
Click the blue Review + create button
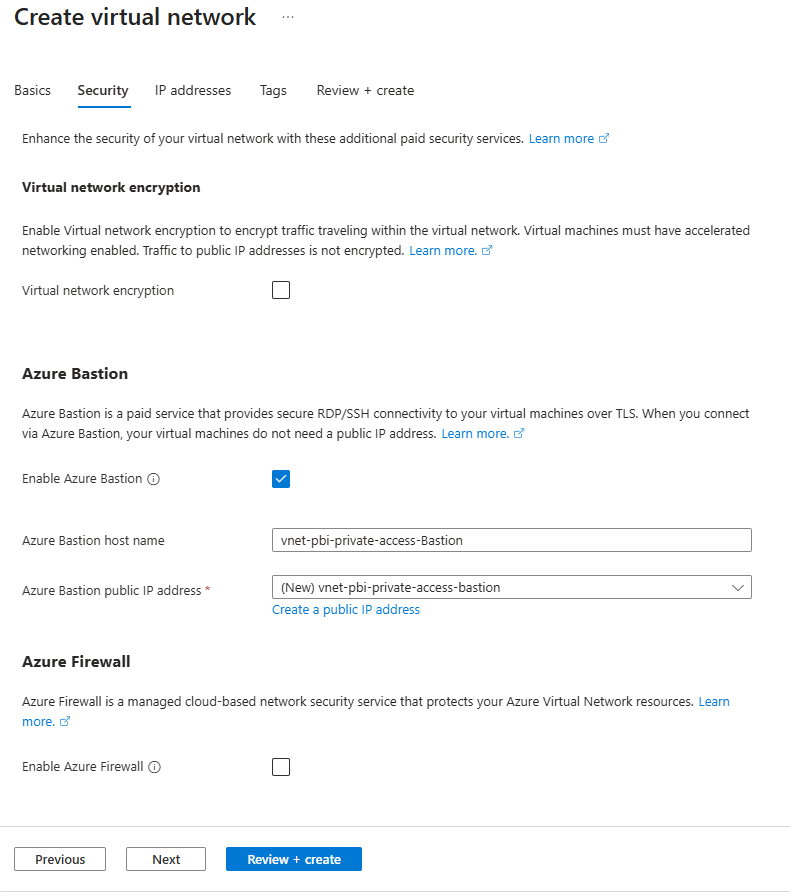294,859
